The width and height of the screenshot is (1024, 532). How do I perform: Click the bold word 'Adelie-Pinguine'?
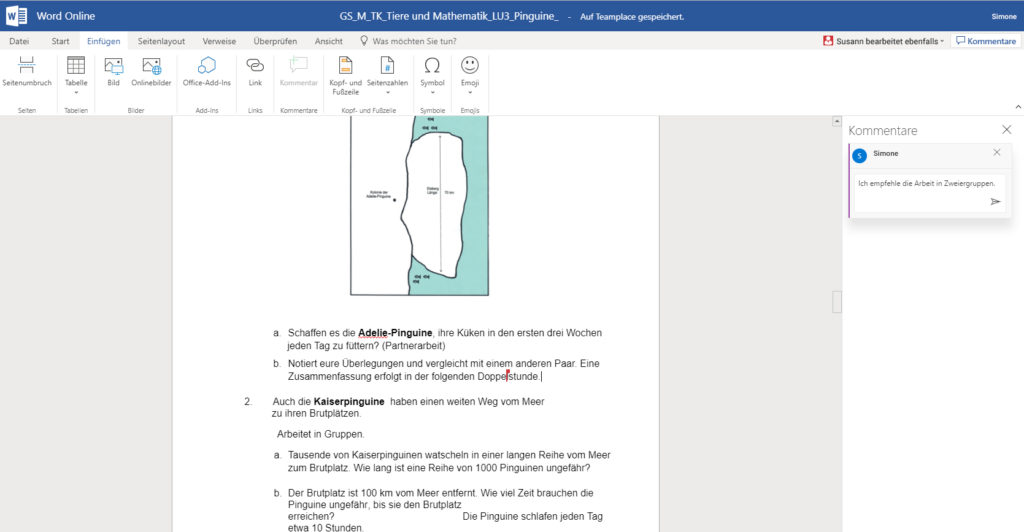pyautogui.click(x=395, y=333)
